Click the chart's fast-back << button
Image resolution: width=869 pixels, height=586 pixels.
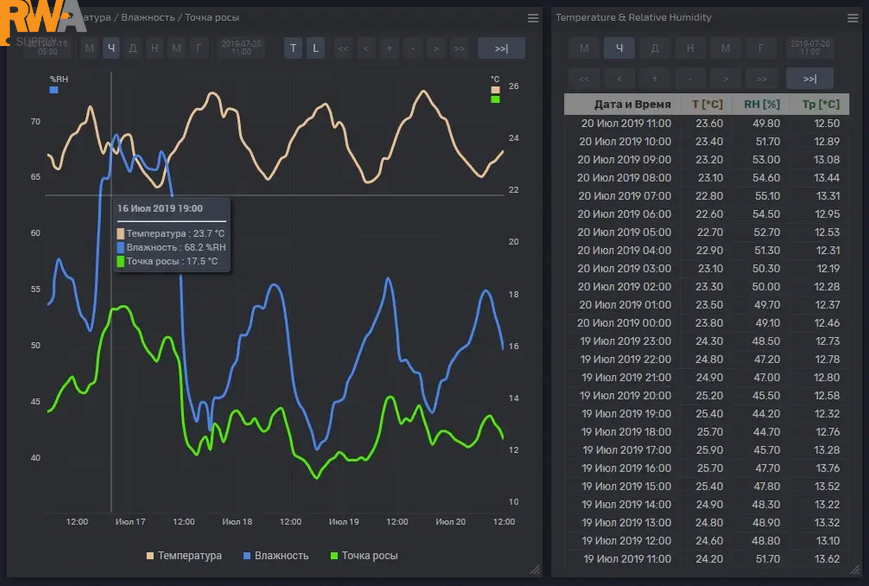[x=343, y=48]
